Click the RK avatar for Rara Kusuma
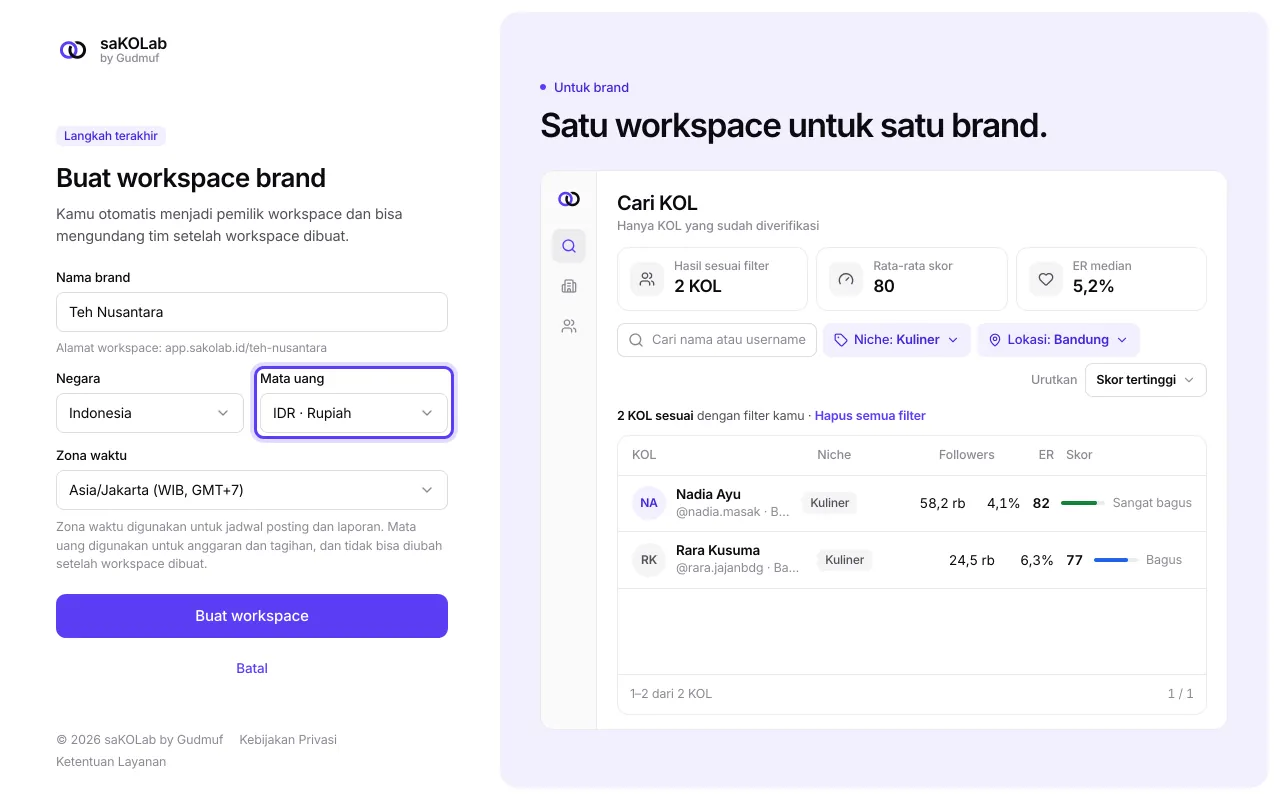This screenshot has width=1280, height=800. (649, 560)
